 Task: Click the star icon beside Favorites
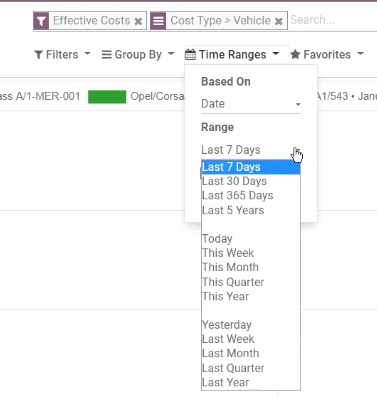[x=295, y=54]
